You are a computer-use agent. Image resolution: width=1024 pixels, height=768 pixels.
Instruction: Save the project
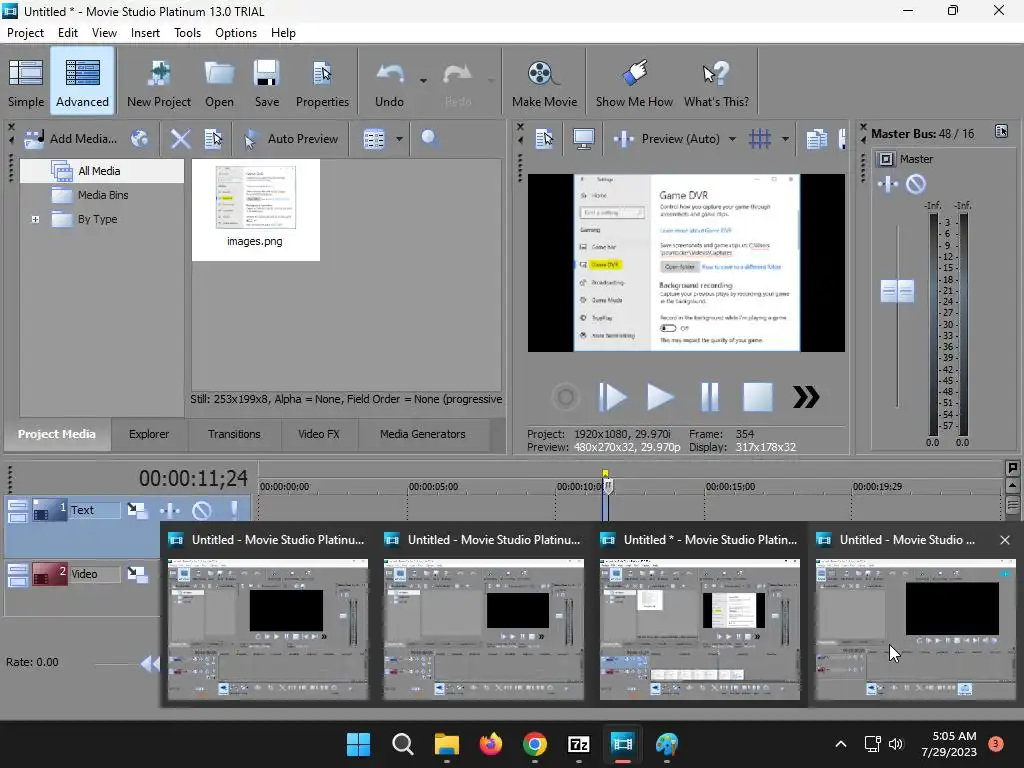point(266,83)
